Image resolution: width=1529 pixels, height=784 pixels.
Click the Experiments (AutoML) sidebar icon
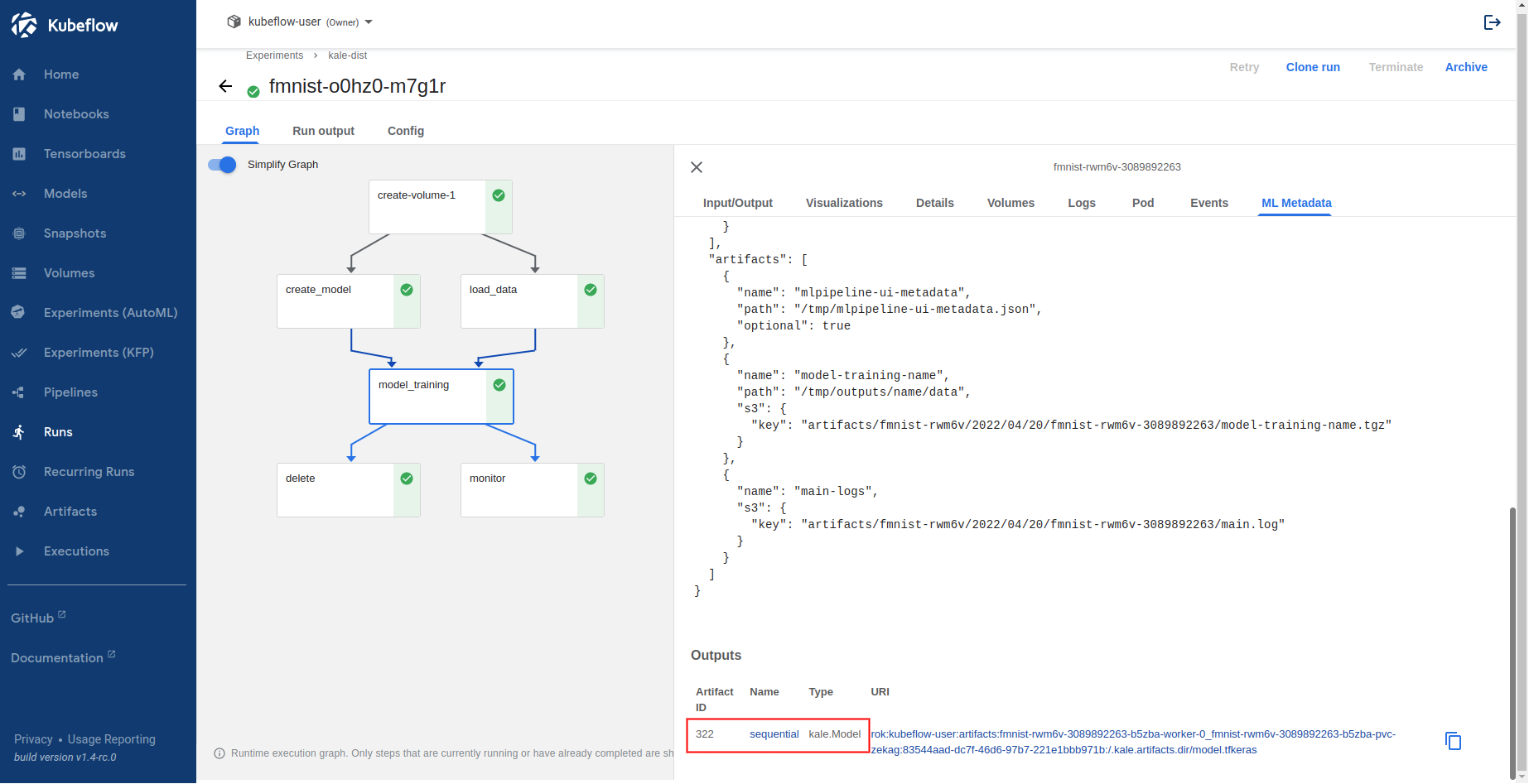coord(20,313)
